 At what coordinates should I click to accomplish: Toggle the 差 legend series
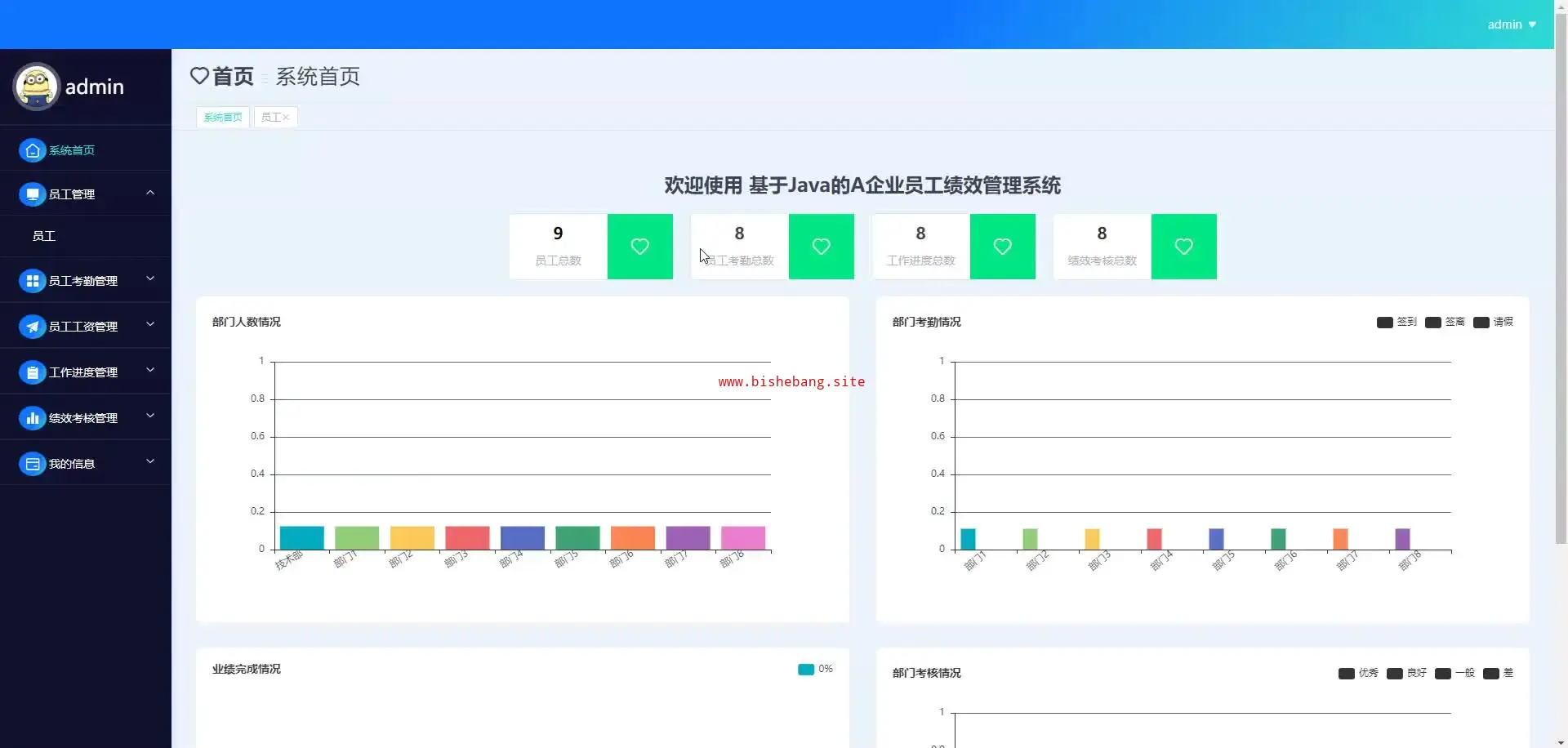[1498, 673]
